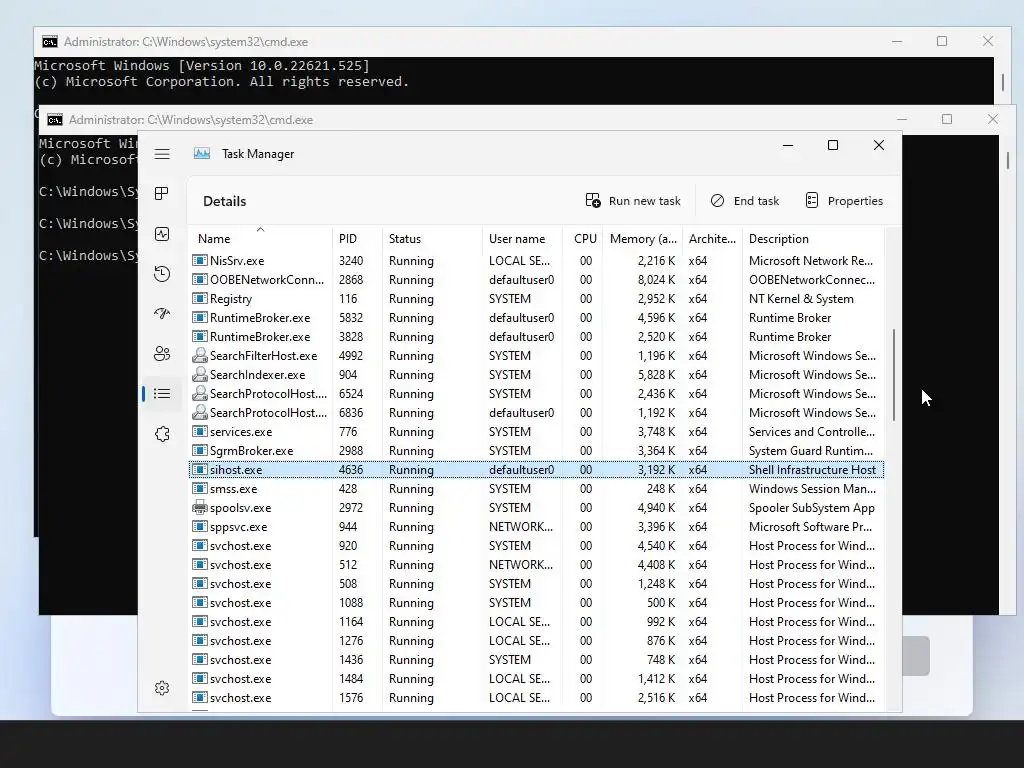Select svchost.exe with PID 1164
Image resolution: width=1024 pixels, height=768 pixels.
(x=536, y=622)
